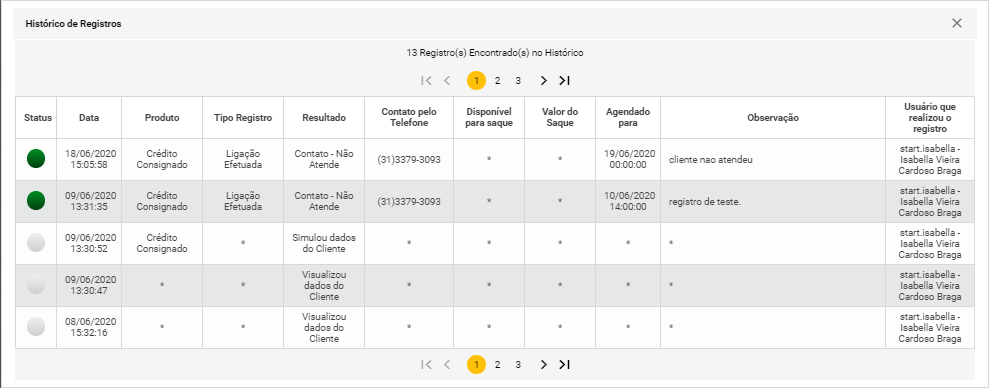Go to previous page in top pagination
989x388 pixels.
(x=447, y=81)
